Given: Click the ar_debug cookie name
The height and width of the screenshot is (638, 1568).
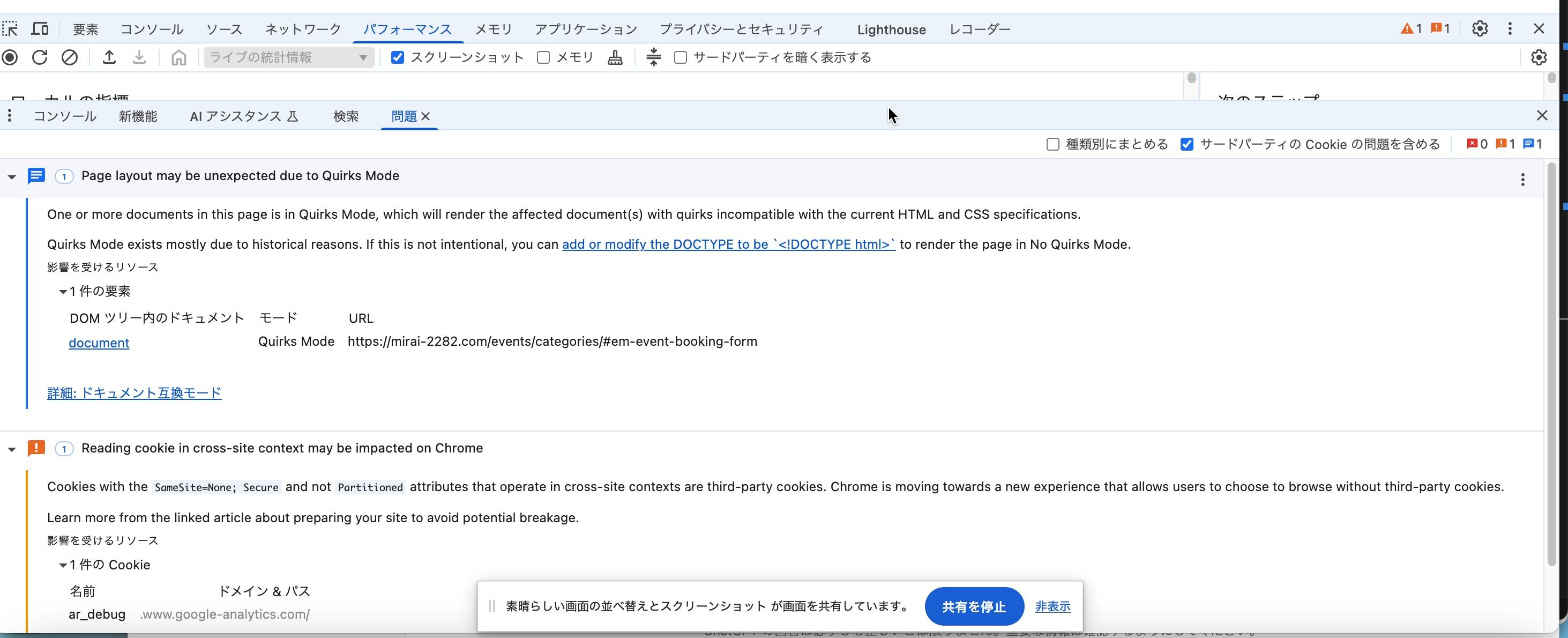Looking at the screenshot, I should click(x=97, y=614).
